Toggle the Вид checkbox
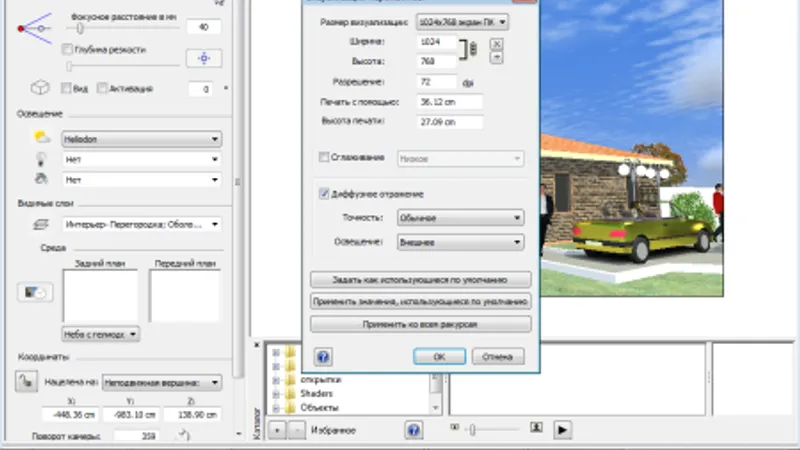 click(x=66, y=88)
